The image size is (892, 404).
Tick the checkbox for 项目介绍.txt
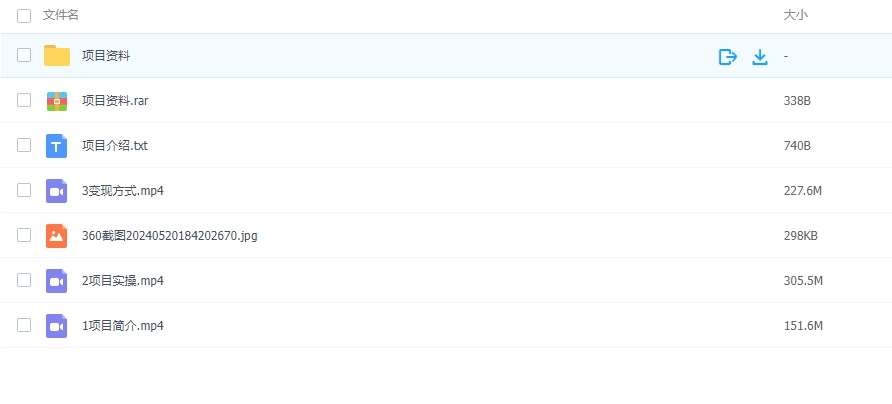pos(24,145)
